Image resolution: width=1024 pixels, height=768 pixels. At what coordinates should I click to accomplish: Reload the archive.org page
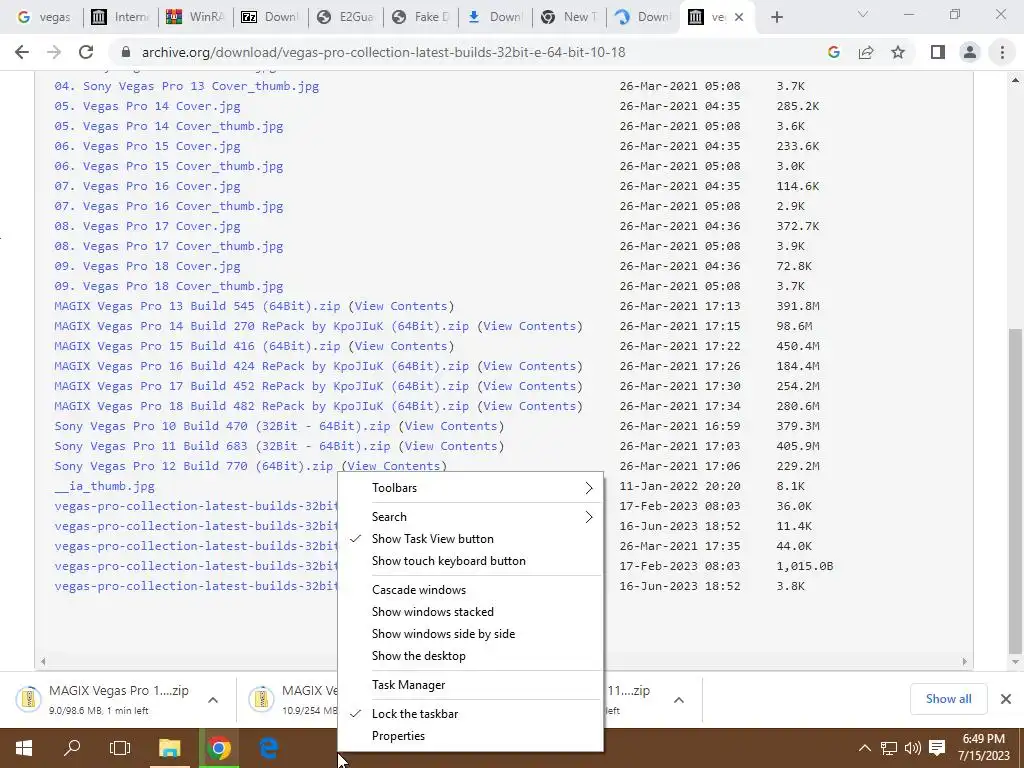[86, 52]
